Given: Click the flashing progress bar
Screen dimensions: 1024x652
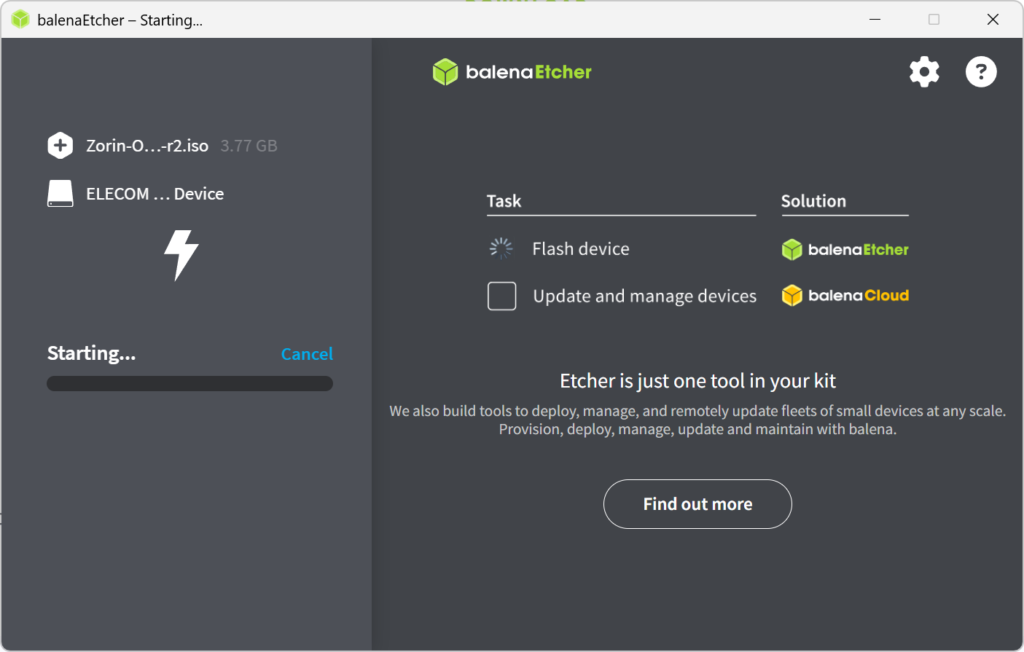Looking at the screenshot, I should coord(190,384).
